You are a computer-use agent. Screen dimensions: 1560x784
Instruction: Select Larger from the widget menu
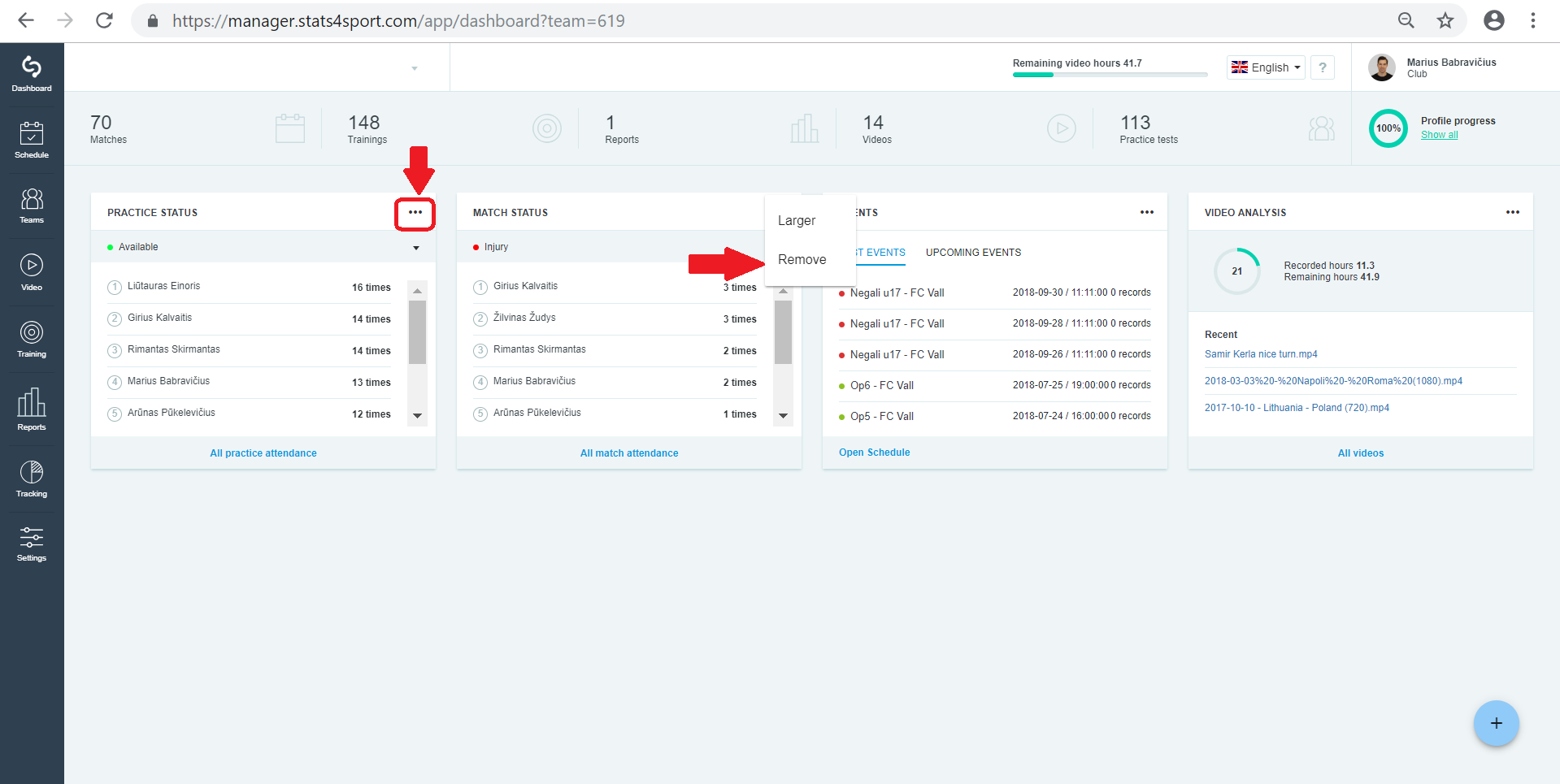click(796, 220)
